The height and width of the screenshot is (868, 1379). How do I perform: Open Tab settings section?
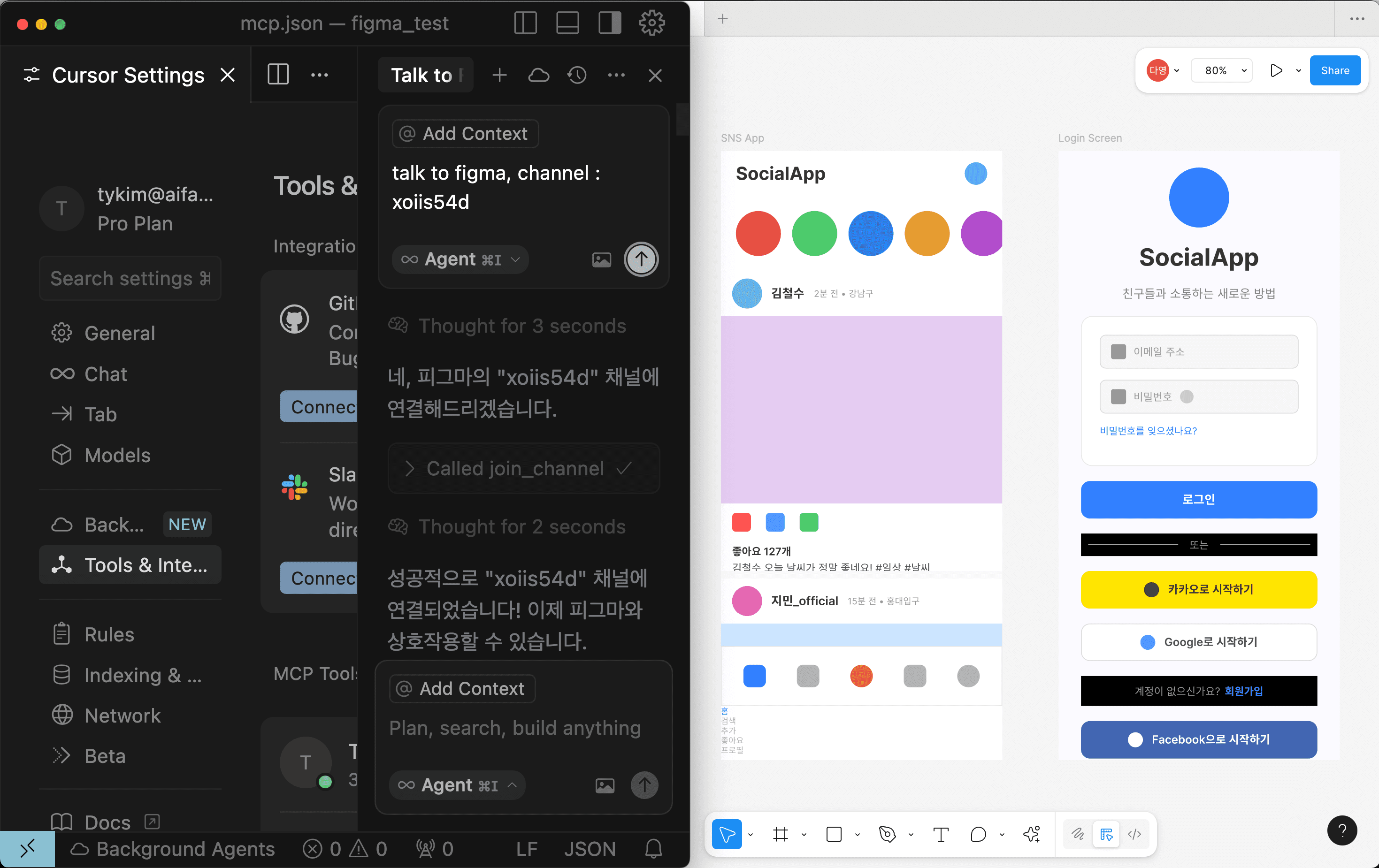130,414
